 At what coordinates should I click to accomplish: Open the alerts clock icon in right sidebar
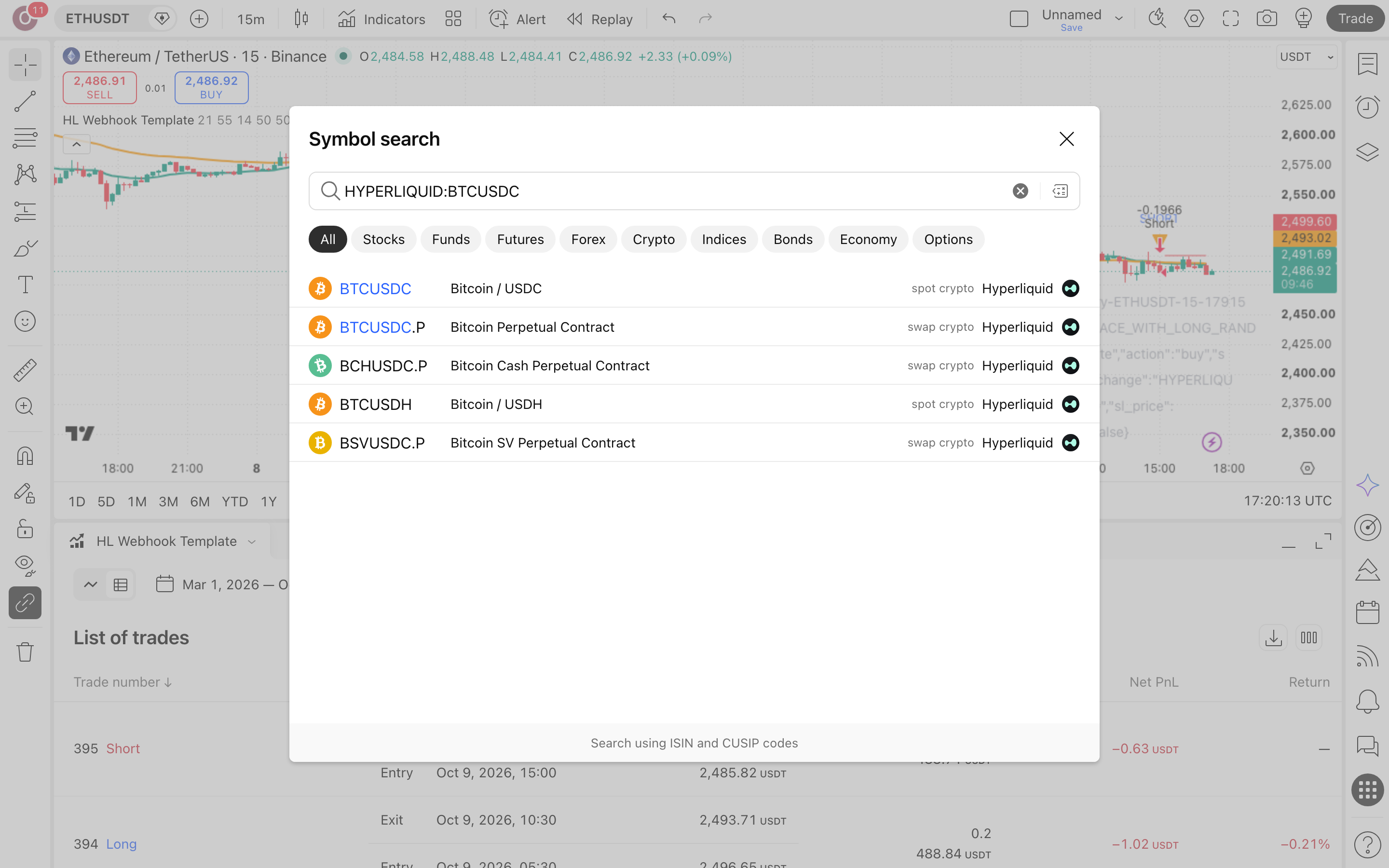click(x=1367, y=108)
